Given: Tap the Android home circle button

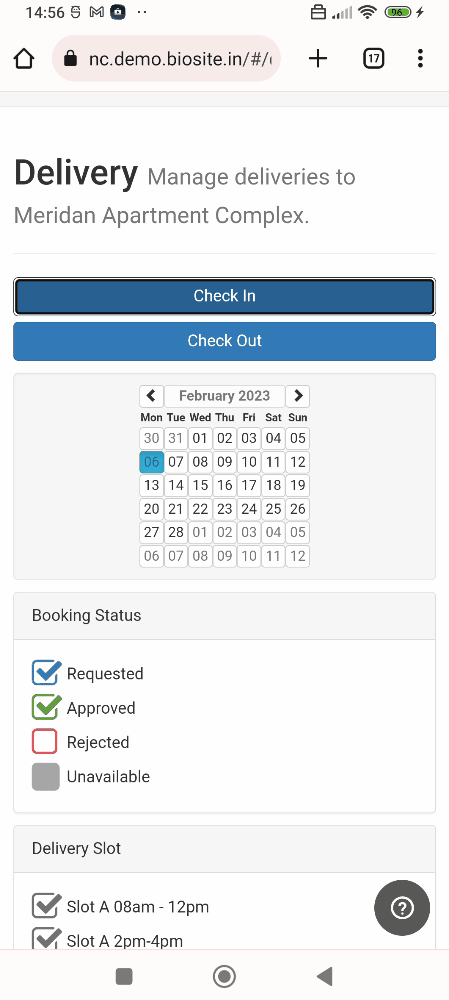Looking at the screenshot, I should click(224, 976).
